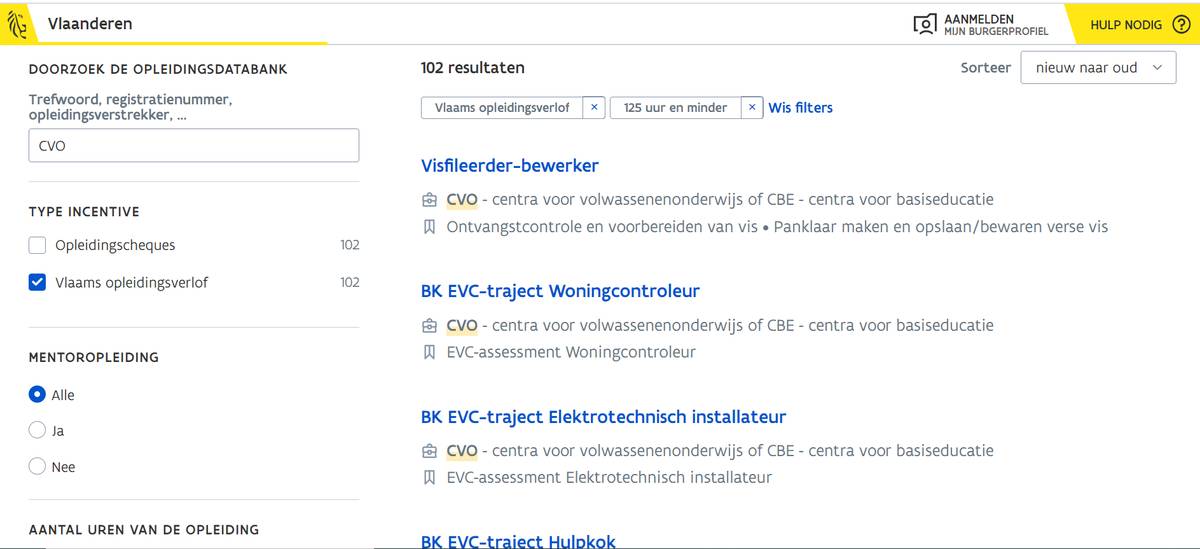Enable the Opleidingscheques checkbox
The width and height of the screenshot is (1200, 549).
[x=38, y=245]
